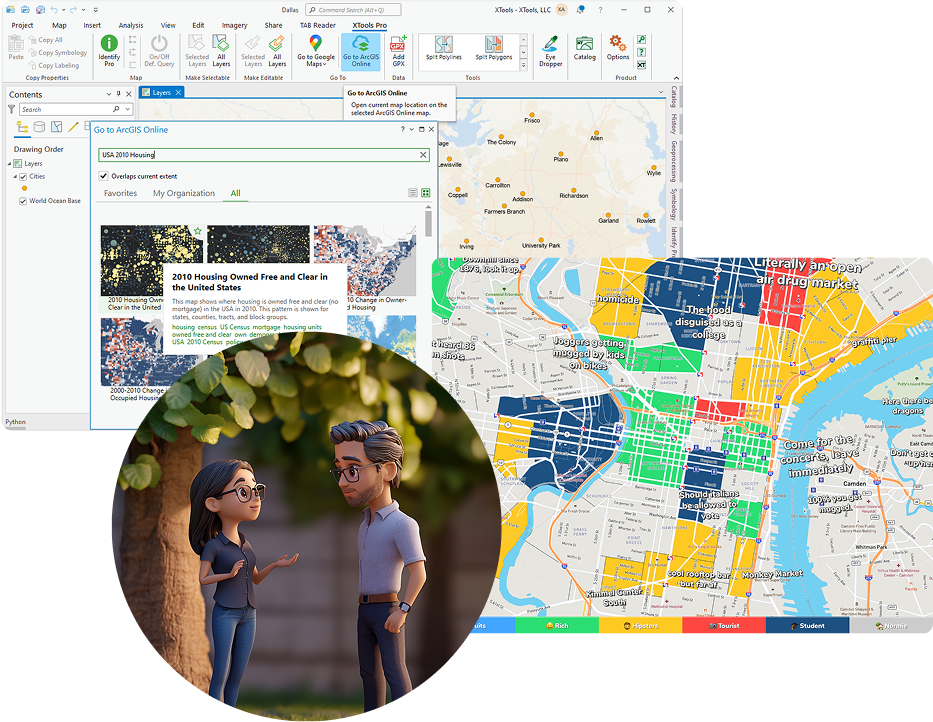Switch to the My Organization tab
The image size is (933, 722).
184,193
